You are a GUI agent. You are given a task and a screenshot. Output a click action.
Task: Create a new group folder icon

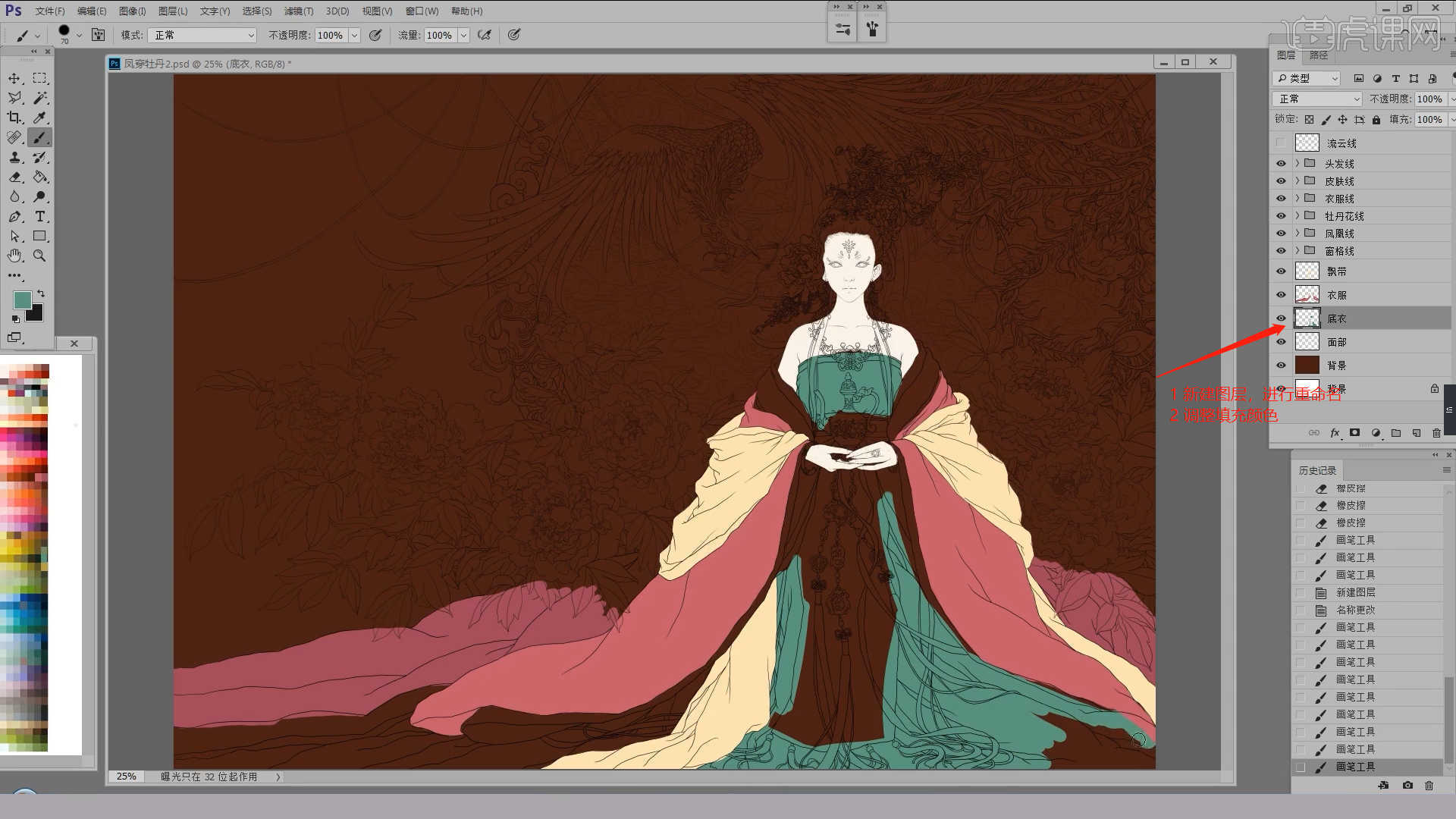click(1395, 432)
